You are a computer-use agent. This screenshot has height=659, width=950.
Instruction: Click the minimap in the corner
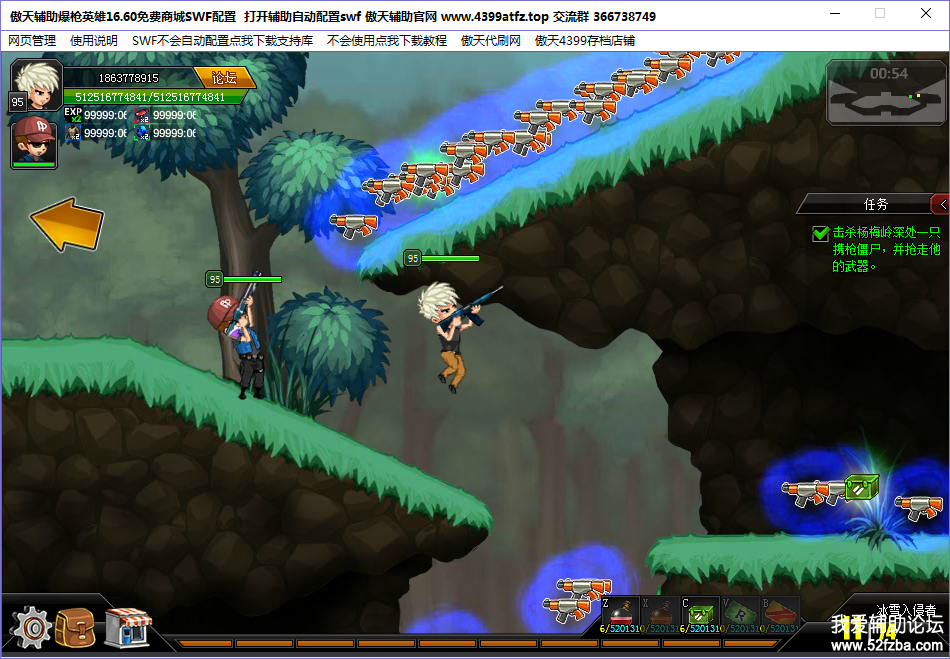click(x=886, y=93)
